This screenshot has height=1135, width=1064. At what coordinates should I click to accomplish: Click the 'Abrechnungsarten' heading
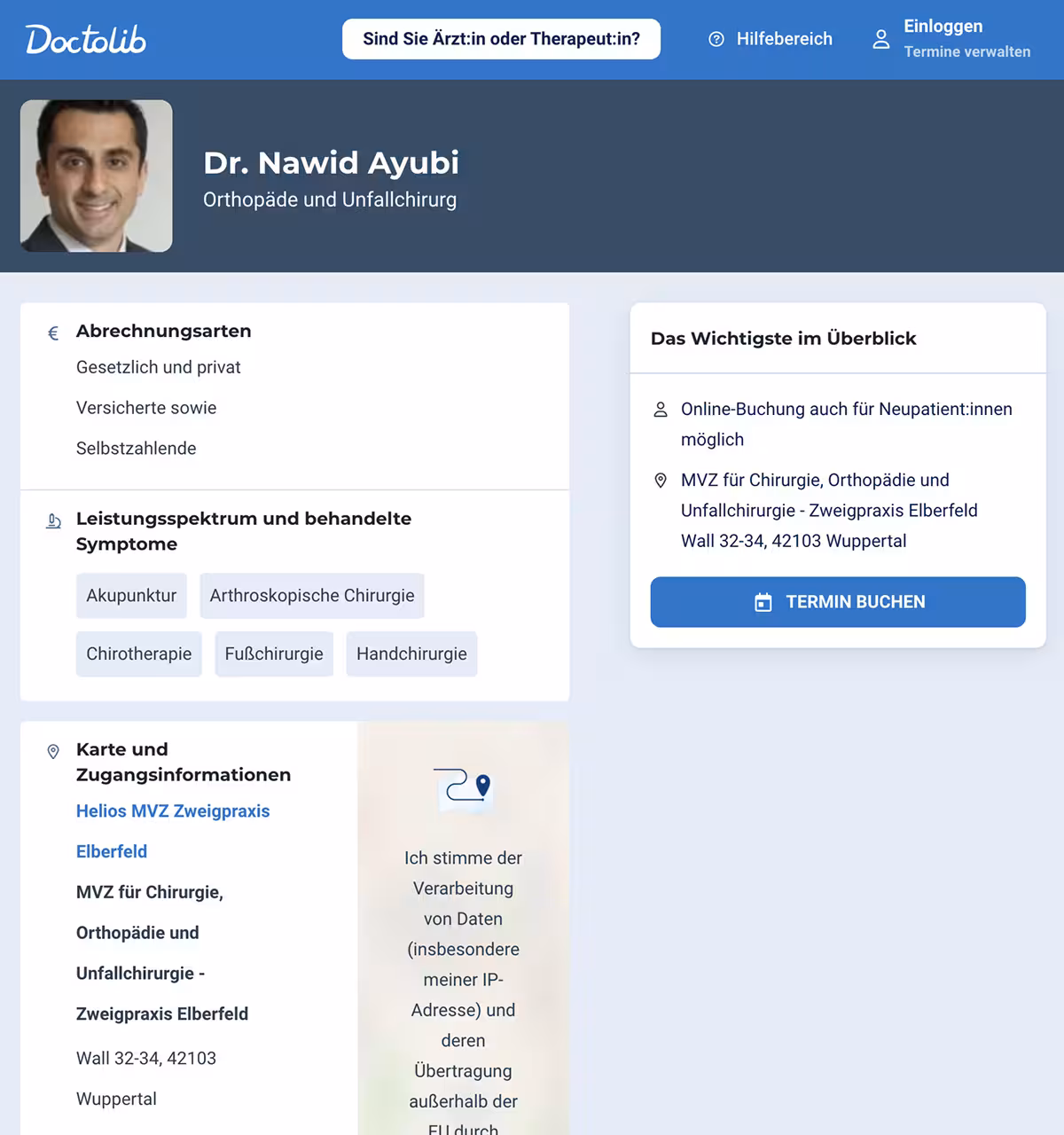164,331
